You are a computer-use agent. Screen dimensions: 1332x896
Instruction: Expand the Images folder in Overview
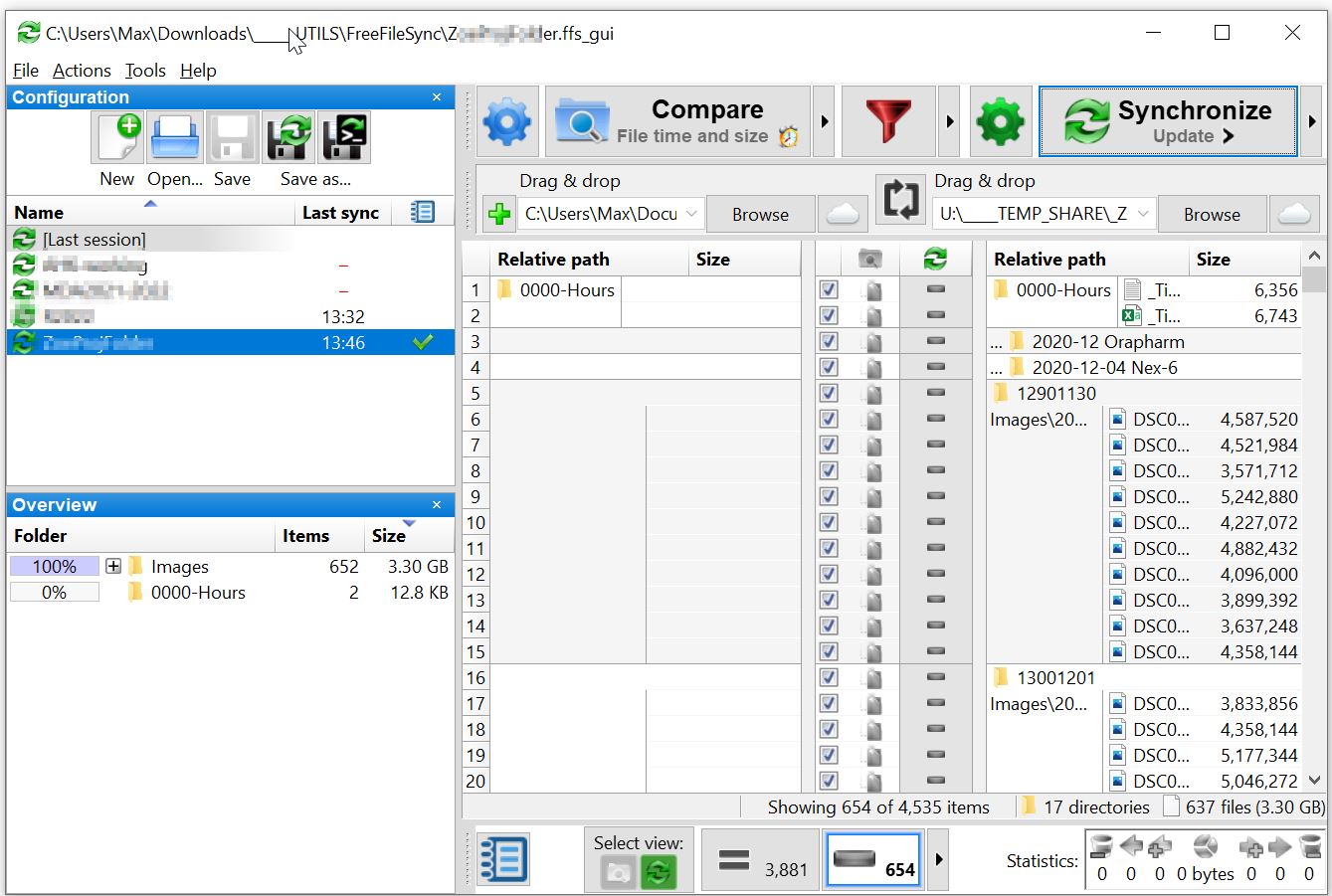pyautogui.click(x=113, y=567)
